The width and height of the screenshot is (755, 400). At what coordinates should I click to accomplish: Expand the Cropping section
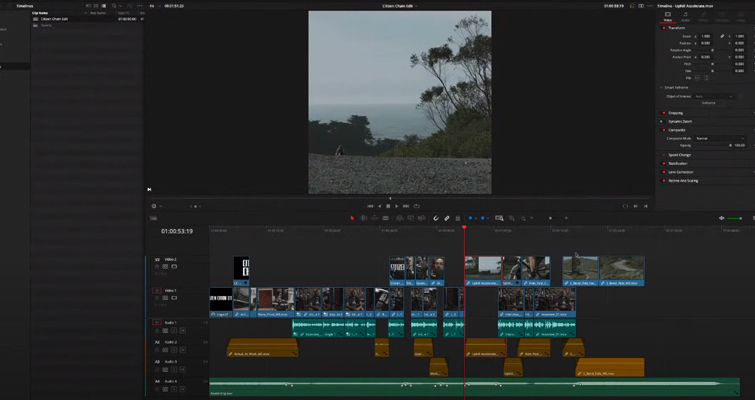click(676, 113)
